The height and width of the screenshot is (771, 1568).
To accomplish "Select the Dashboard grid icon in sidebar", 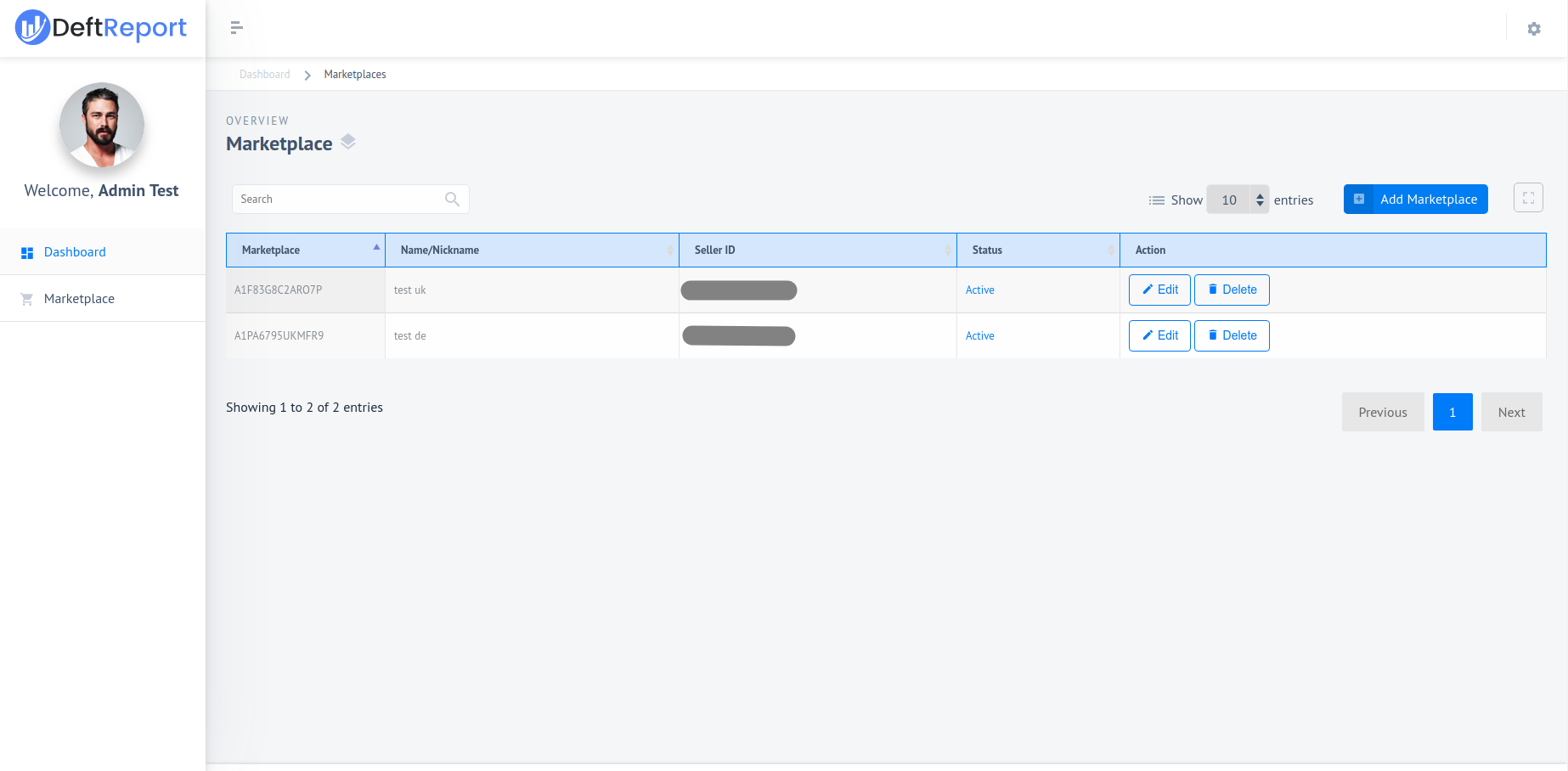I will click(27, 251).
